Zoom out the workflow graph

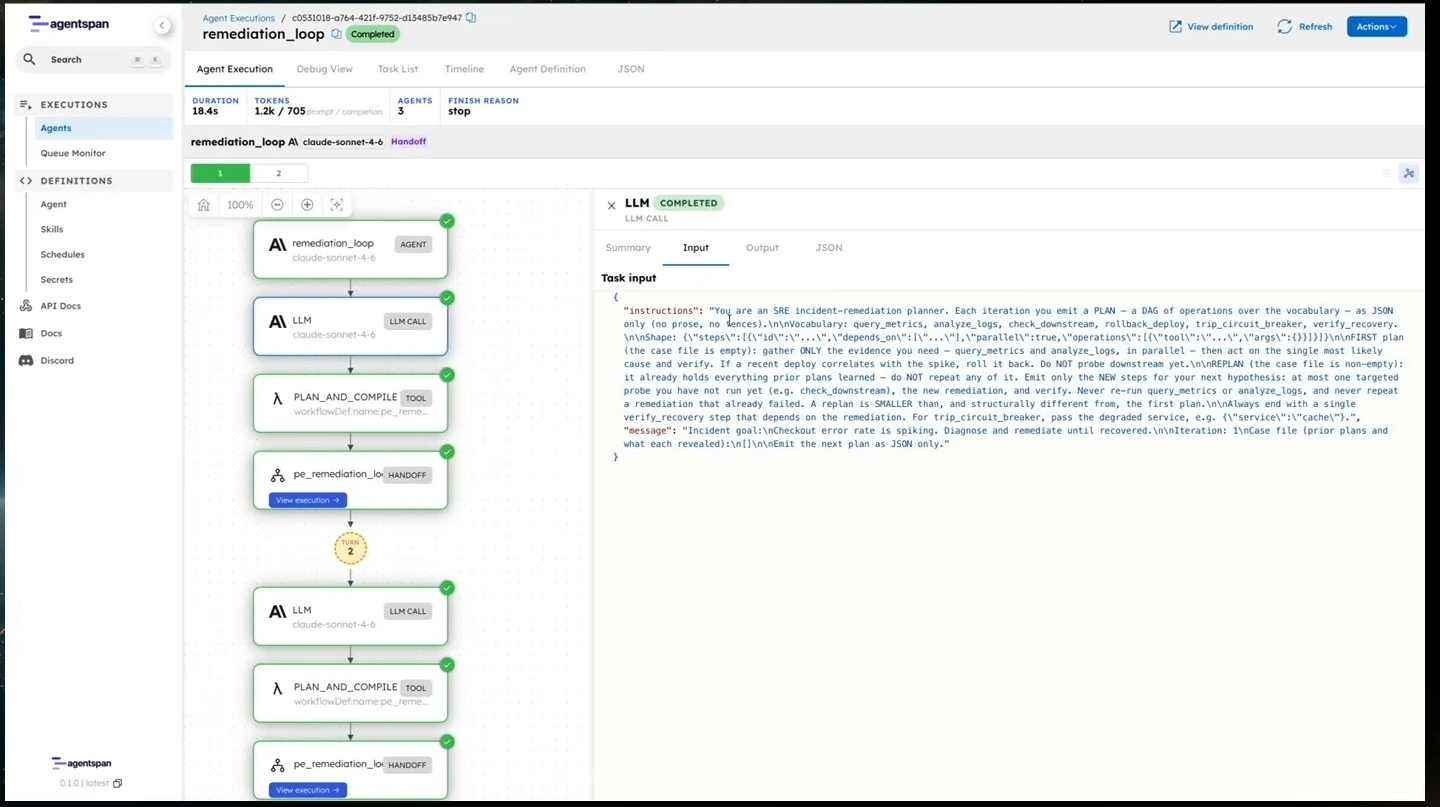click(277, 204)
